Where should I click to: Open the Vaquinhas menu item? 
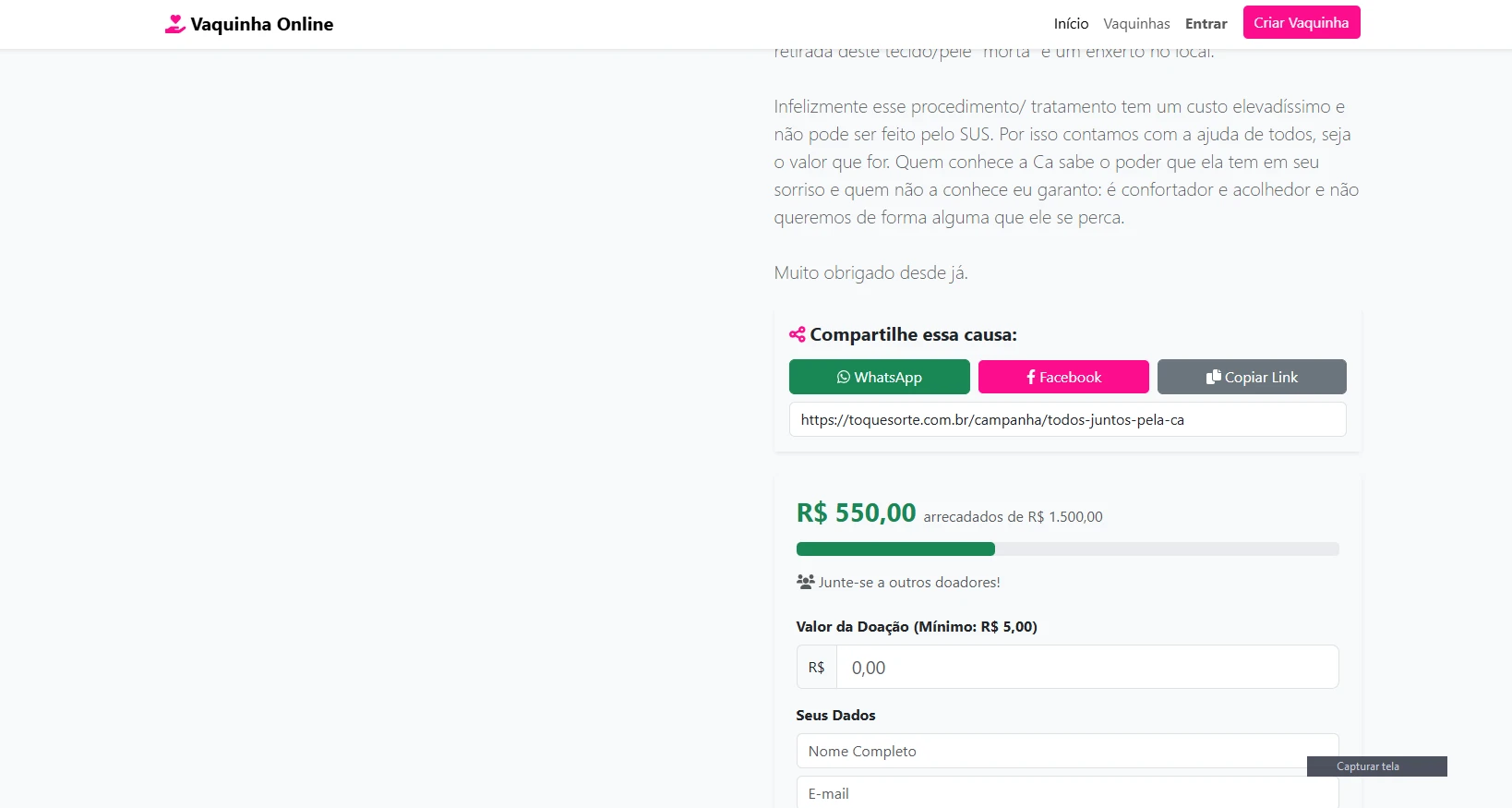pos(1136,24)
